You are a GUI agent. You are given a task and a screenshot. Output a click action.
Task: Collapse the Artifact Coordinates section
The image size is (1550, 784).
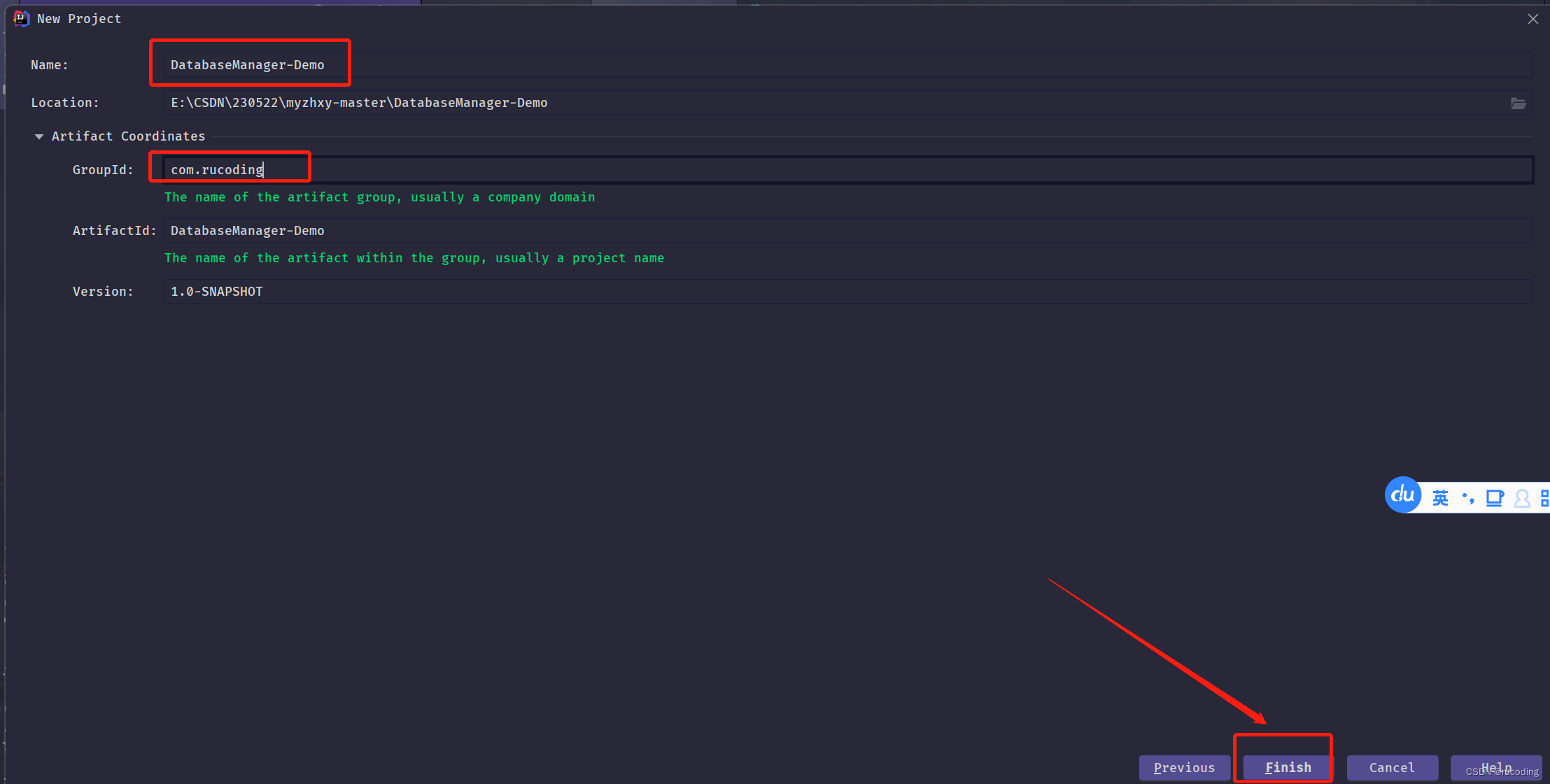[39, 136]
